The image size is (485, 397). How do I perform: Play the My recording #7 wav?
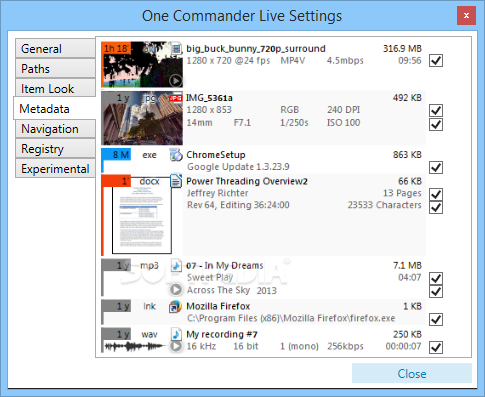point(176,346)
